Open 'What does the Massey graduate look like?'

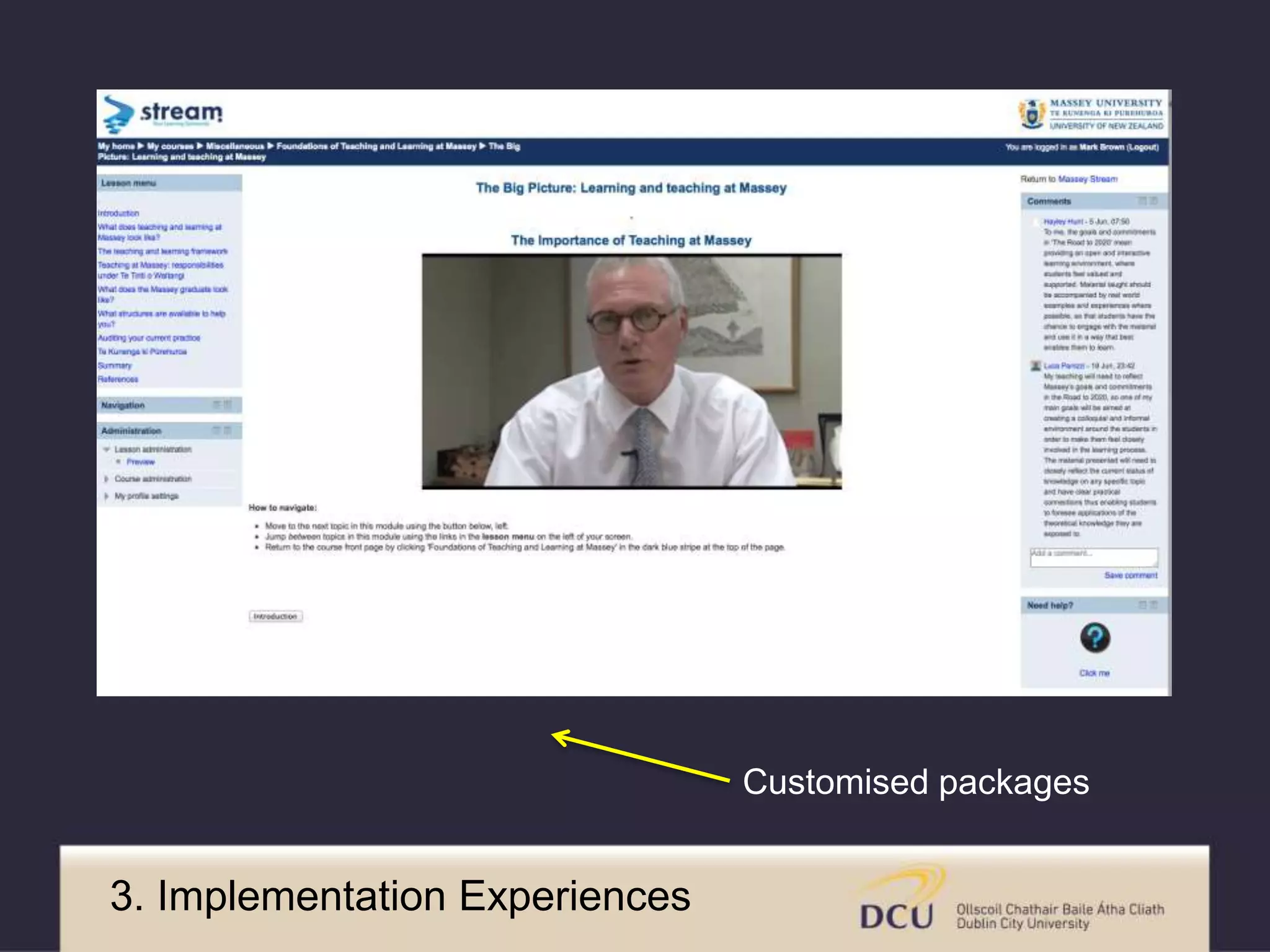click(x=162, y=294)
